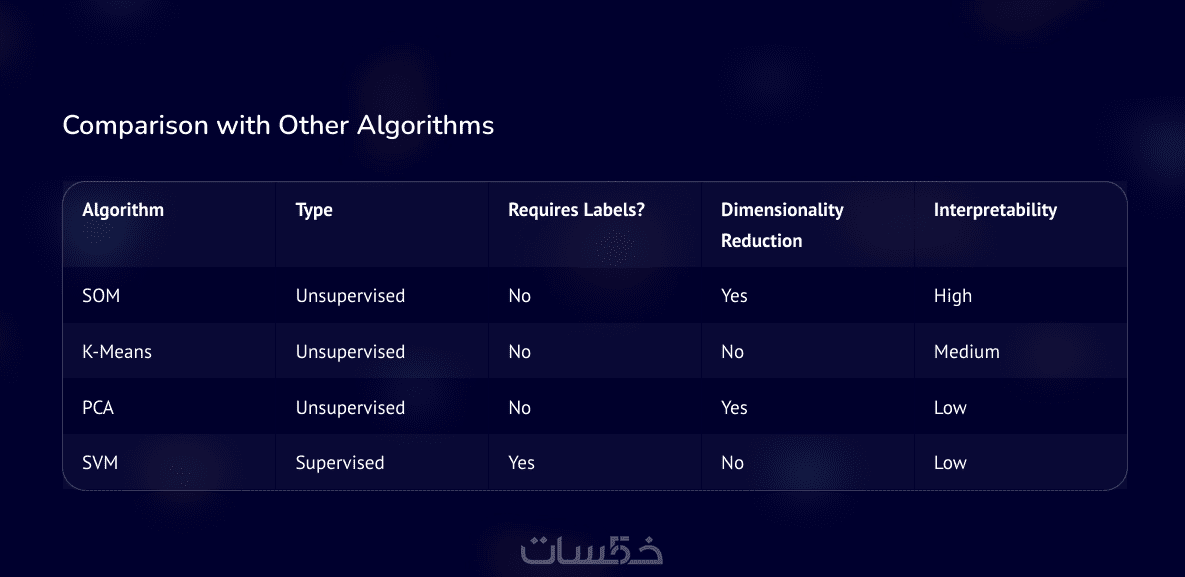The image size is (1185, 577).
Task: Select the SVM algorithm cell
Action: [100, 463]
